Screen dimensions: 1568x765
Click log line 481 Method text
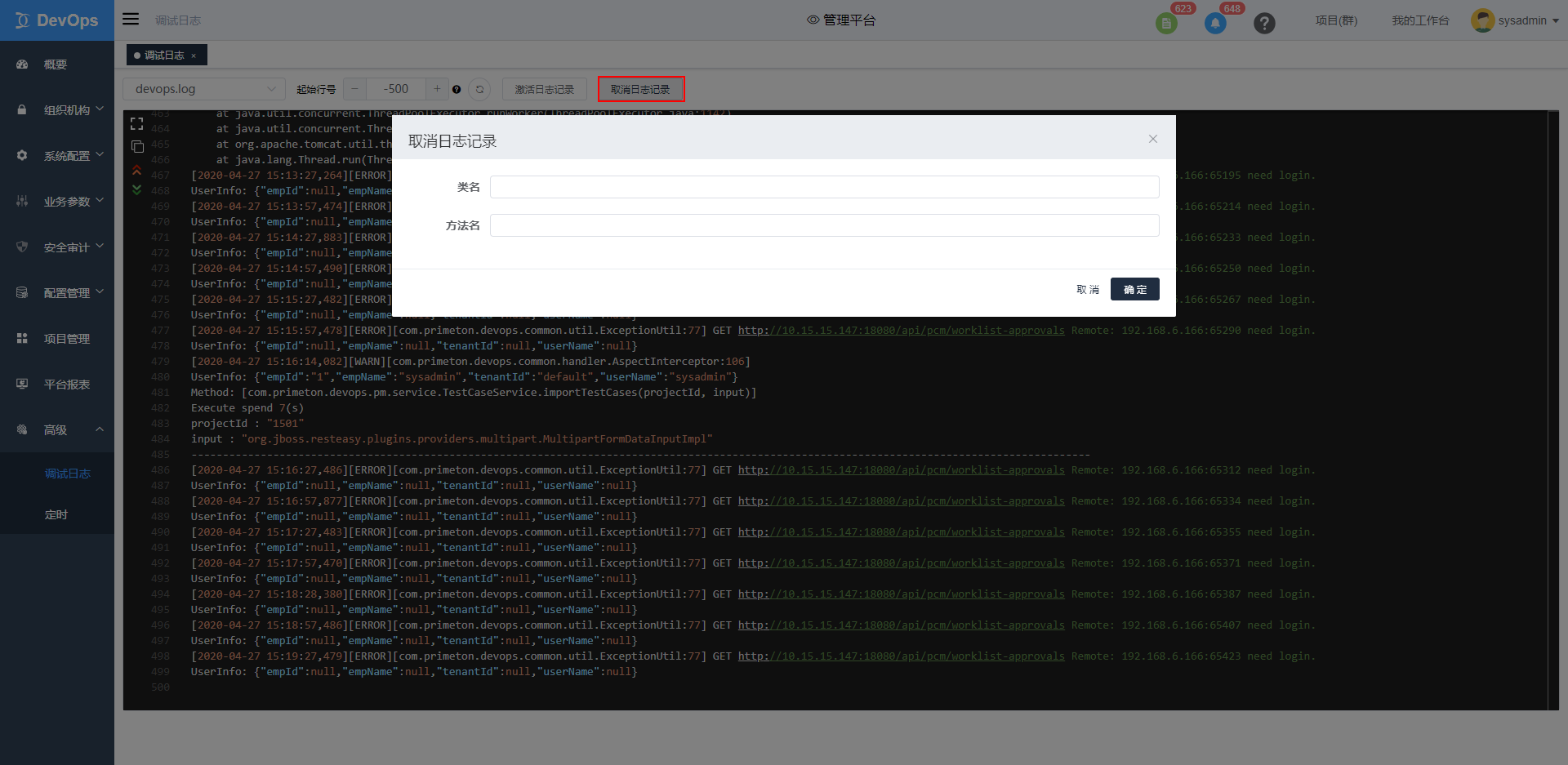point(474,393)
